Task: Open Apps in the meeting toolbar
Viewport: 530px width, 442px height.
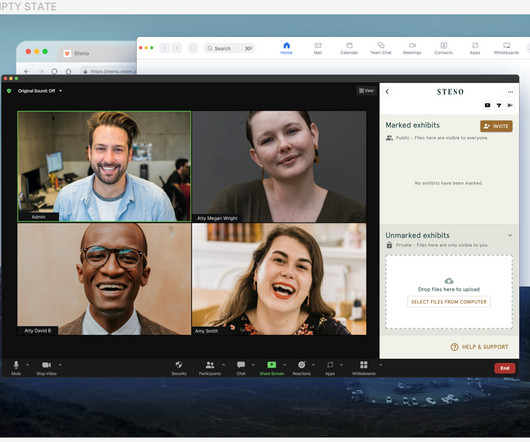Action: tap(330, 368)
